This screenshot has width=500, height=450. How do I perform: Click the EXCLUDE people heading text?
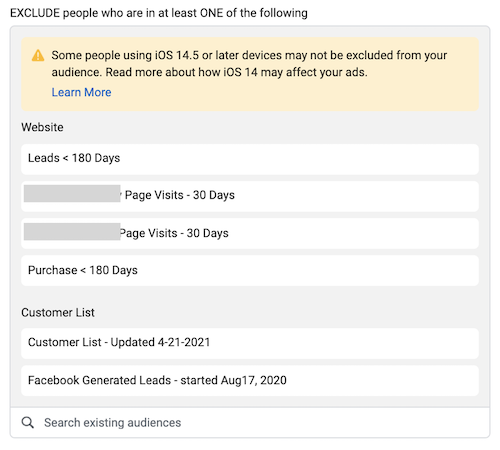159,13
